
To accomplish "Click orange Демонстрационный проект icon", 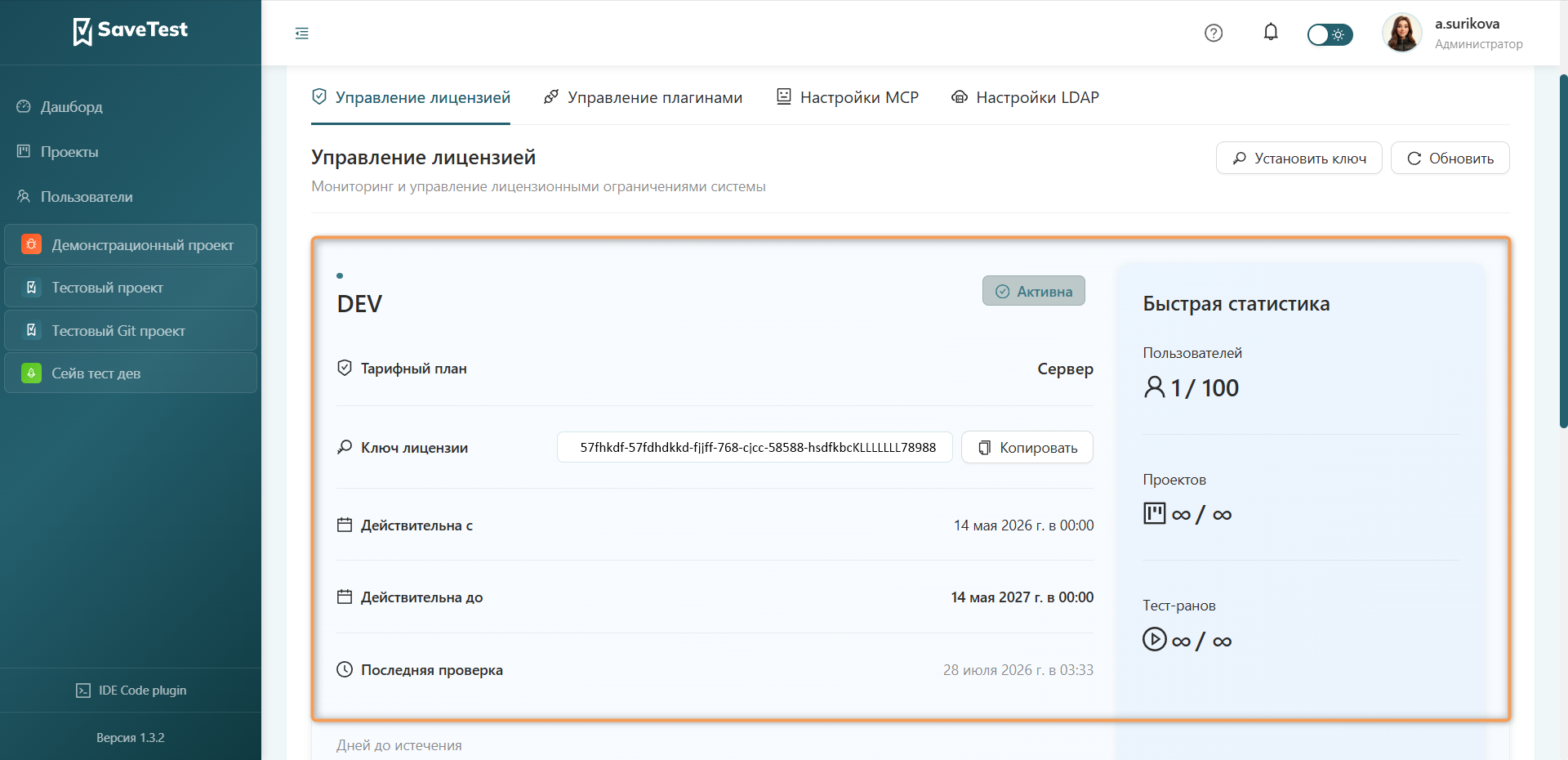I will pos(31,244).
